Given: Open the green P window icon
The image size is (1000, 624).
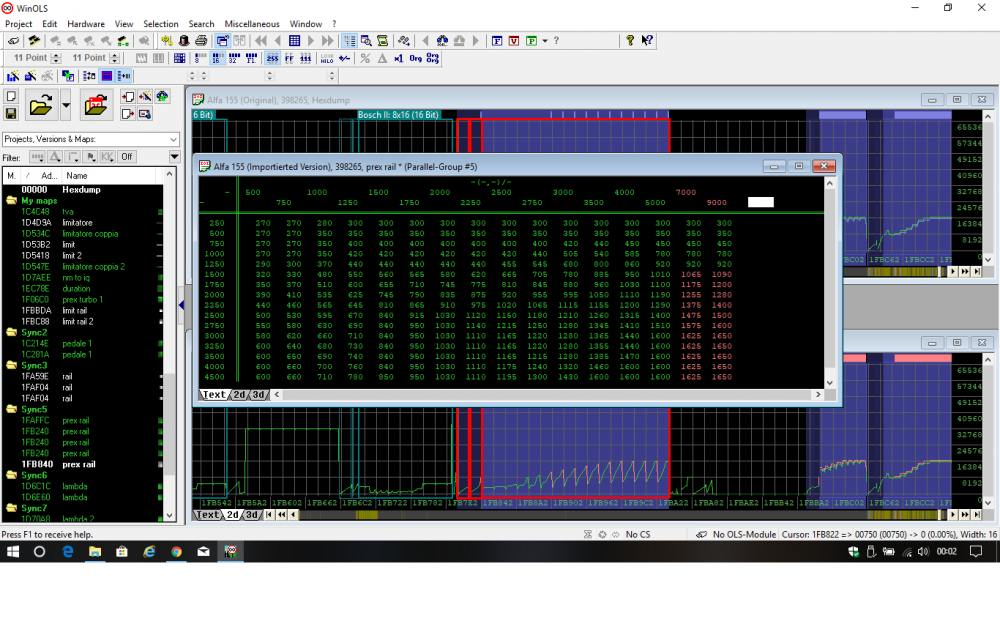Looking at the screenshot, I should pyautogui.click(x=531, y=41).
